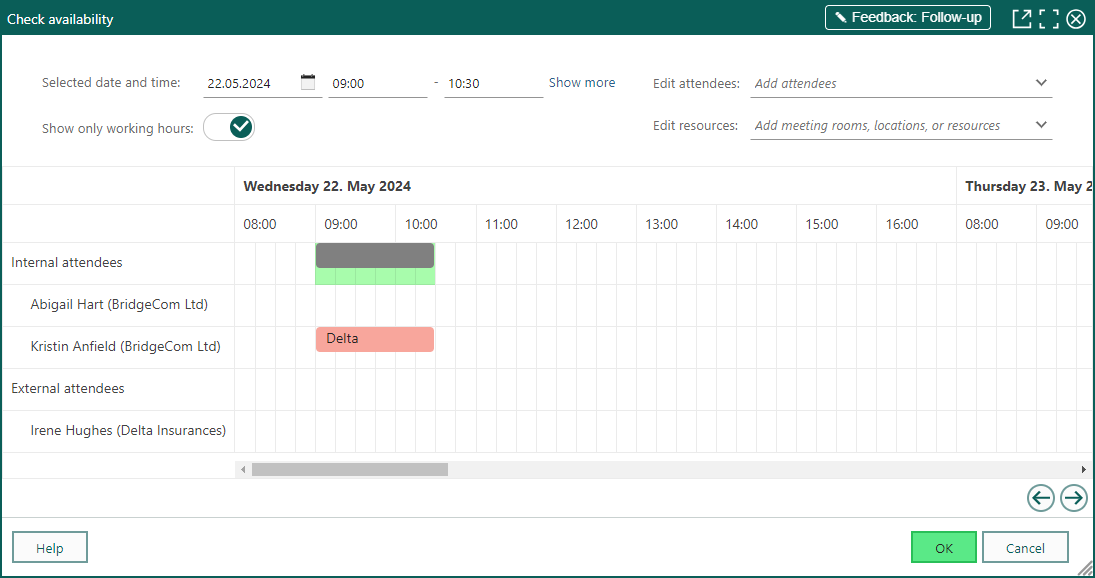Click scrollbar right arrow of timeline
The width and height of the screenshot is (1095, 578).
1084,470
